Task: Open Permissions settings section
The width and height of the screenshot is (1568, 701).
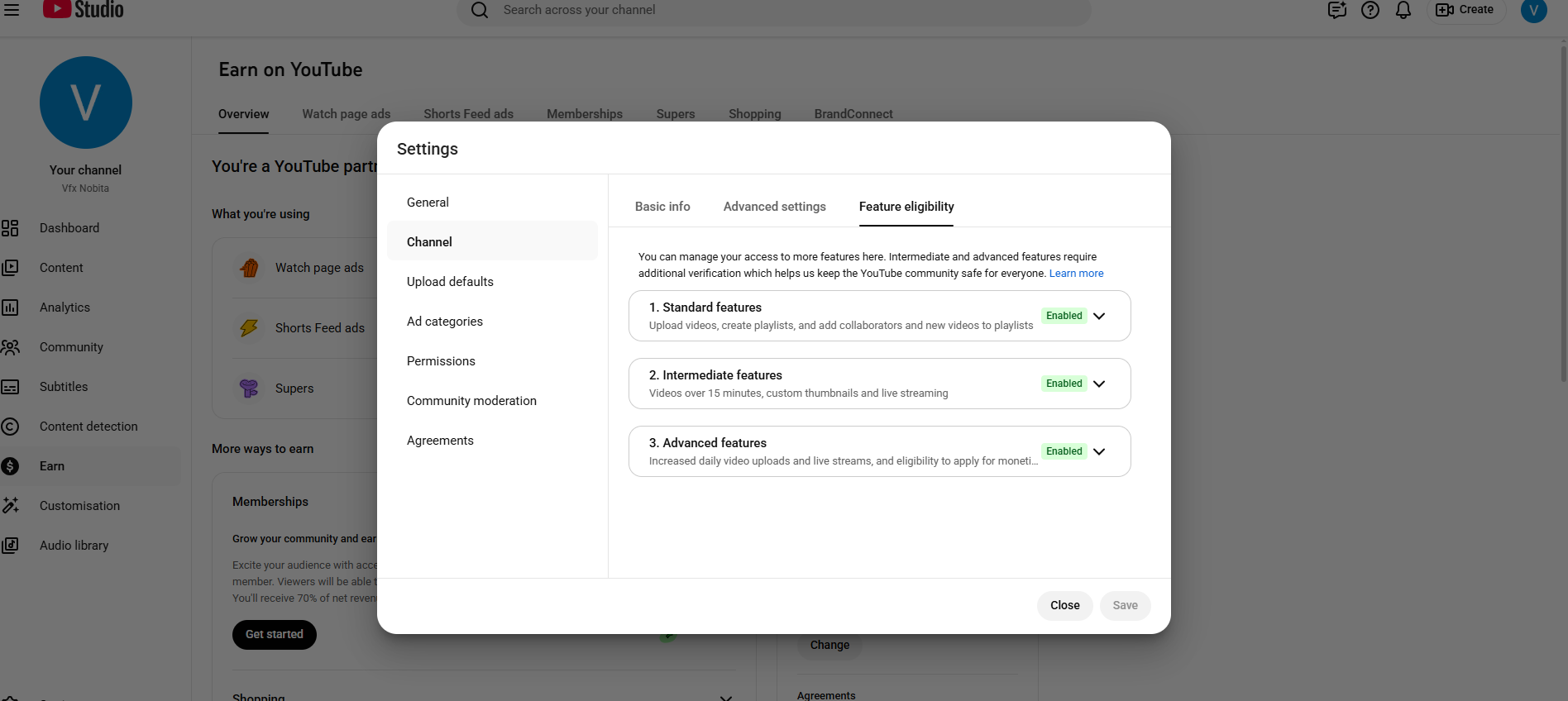Action: (441, 361)
